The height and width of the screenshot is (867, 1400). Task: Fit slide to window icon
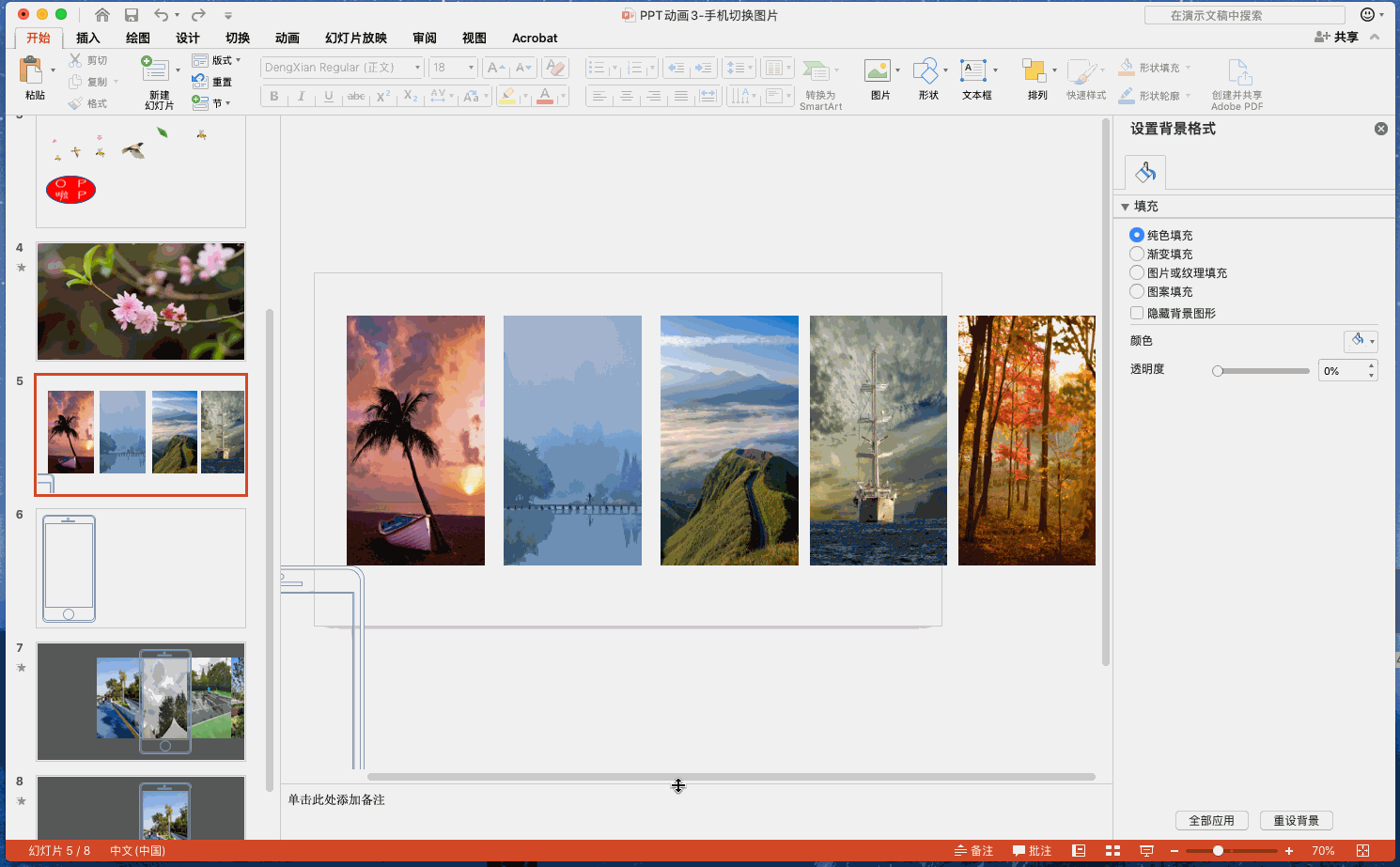click(x=1363, y=851)
